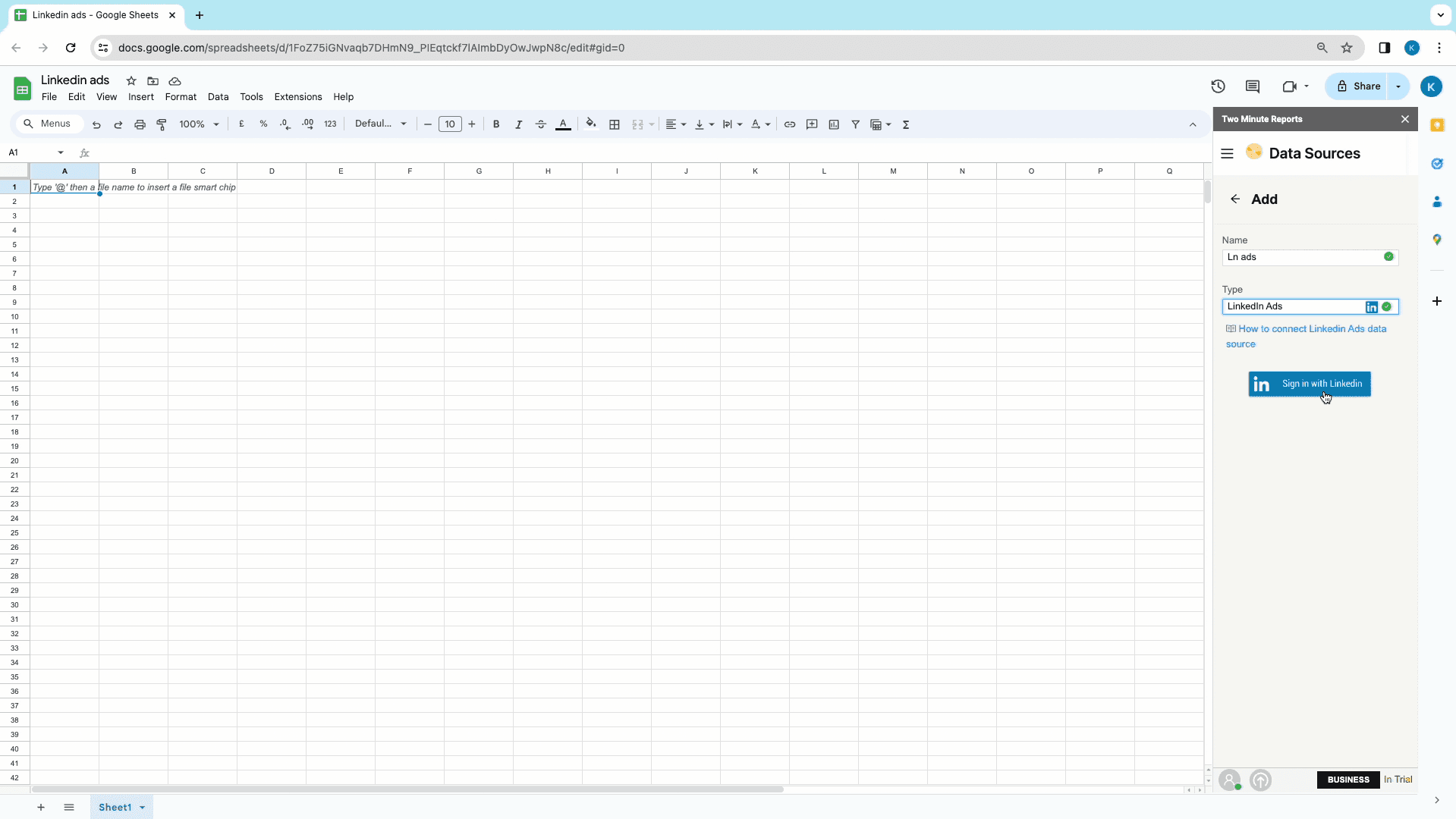Image resolution: width=1456 pixels, height=819 pixels.
Task: Get add-ons with plus icon
Action: 1437,302
